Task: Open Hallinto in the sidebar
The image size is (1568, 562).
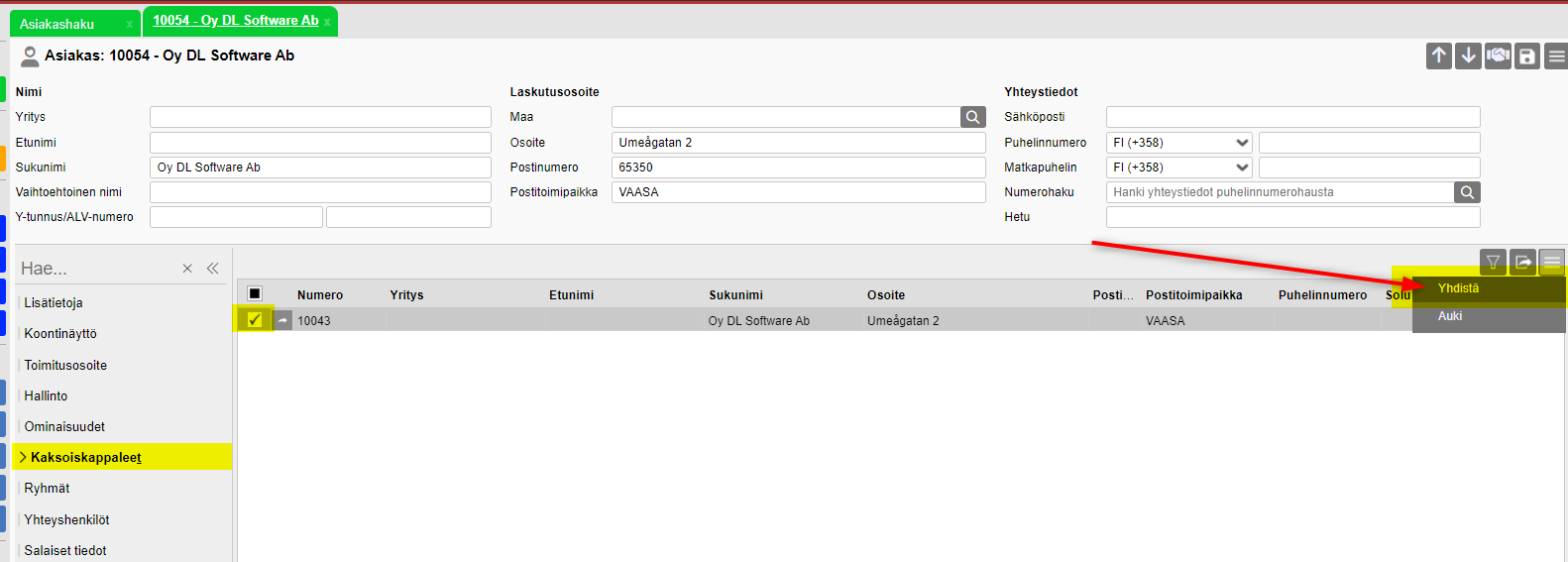Action: click(46, 396)
